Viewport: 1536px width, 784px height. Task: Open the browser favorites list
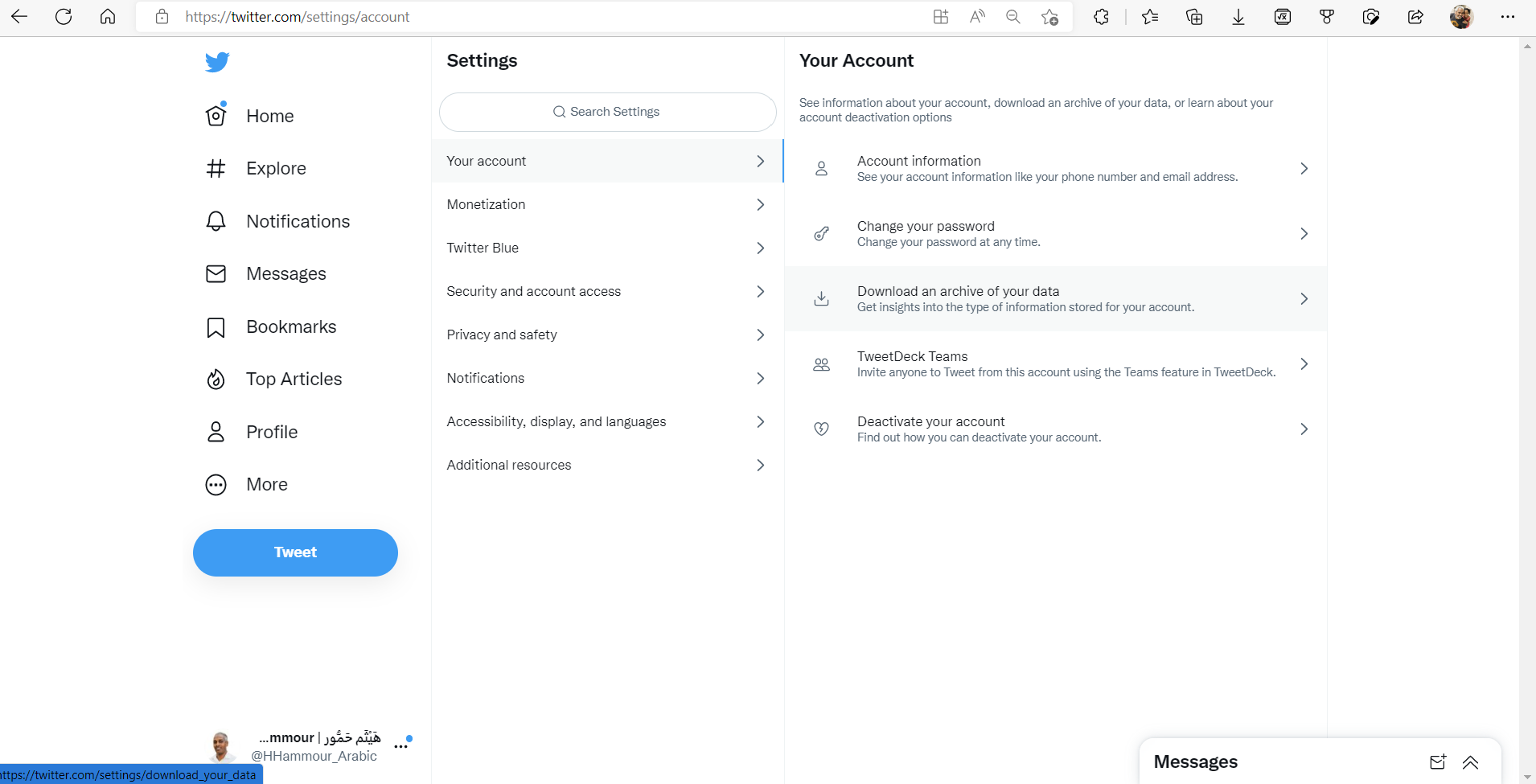[1150, 17]
